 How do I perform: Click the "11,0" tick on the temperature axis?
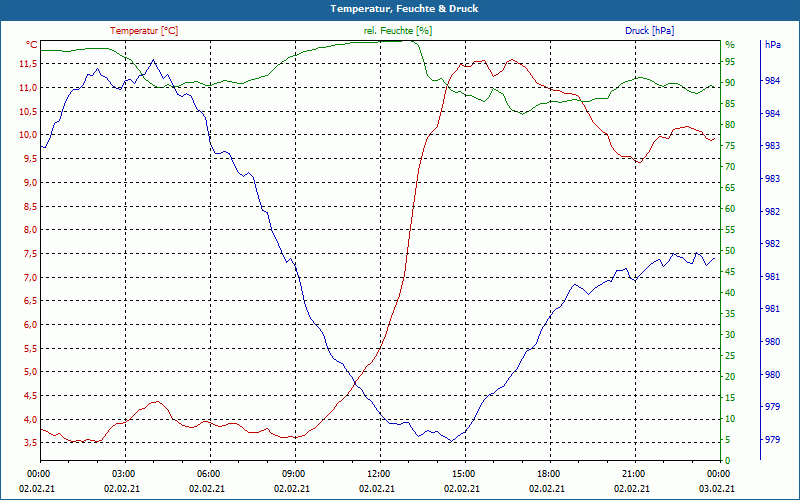click(x=28, y=88)
